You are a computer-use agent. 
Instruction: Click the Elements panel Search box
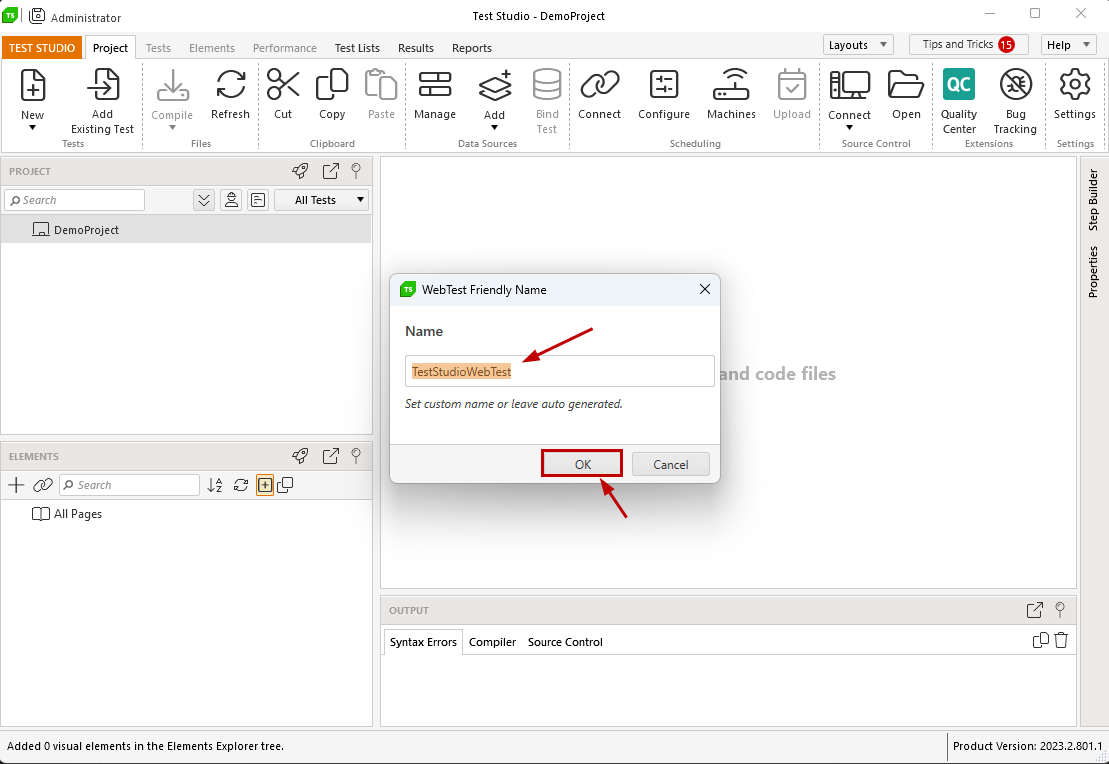tap(129, 485)
